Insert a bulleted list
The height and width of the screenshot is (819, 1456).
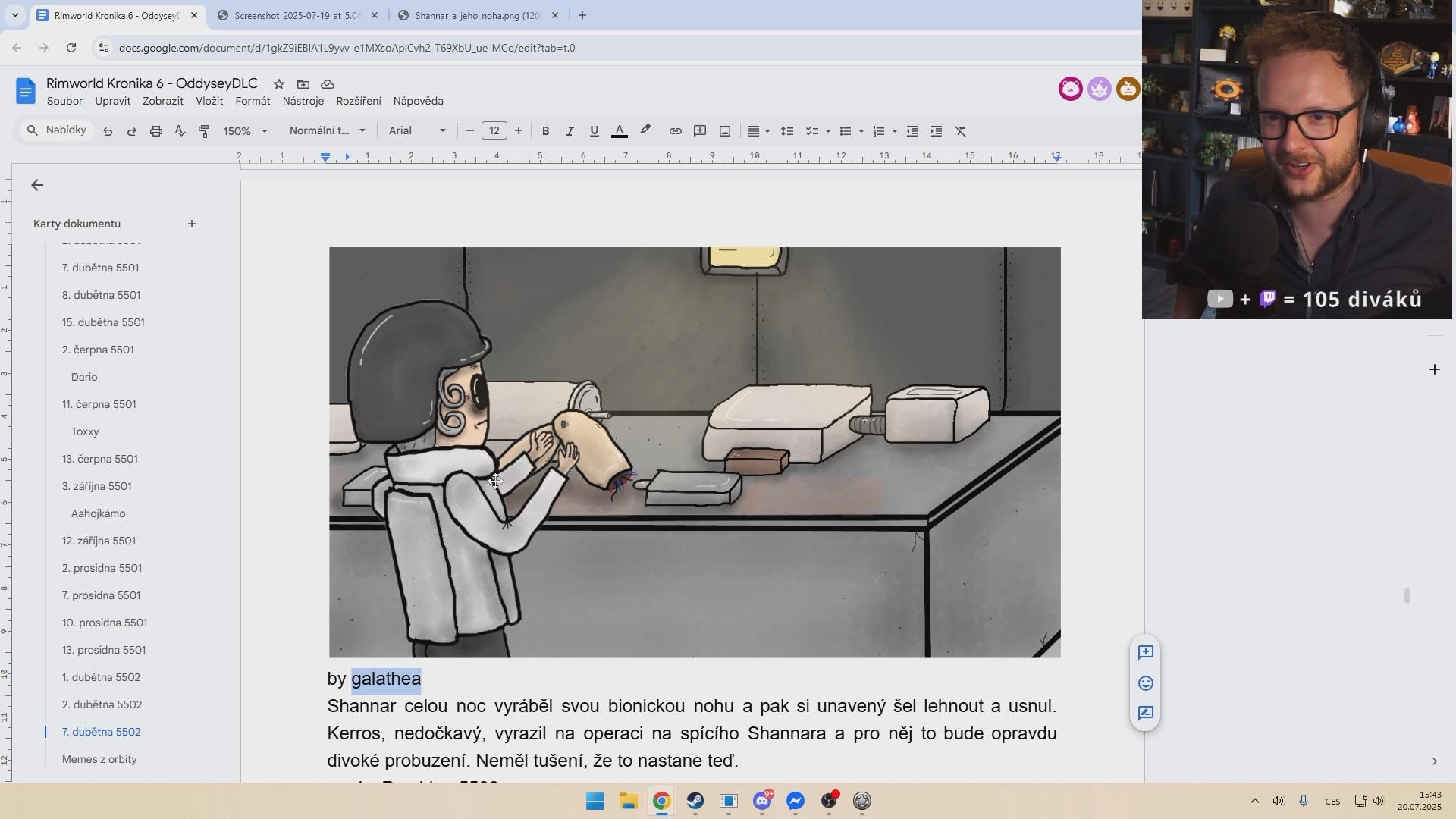(846, 131)
